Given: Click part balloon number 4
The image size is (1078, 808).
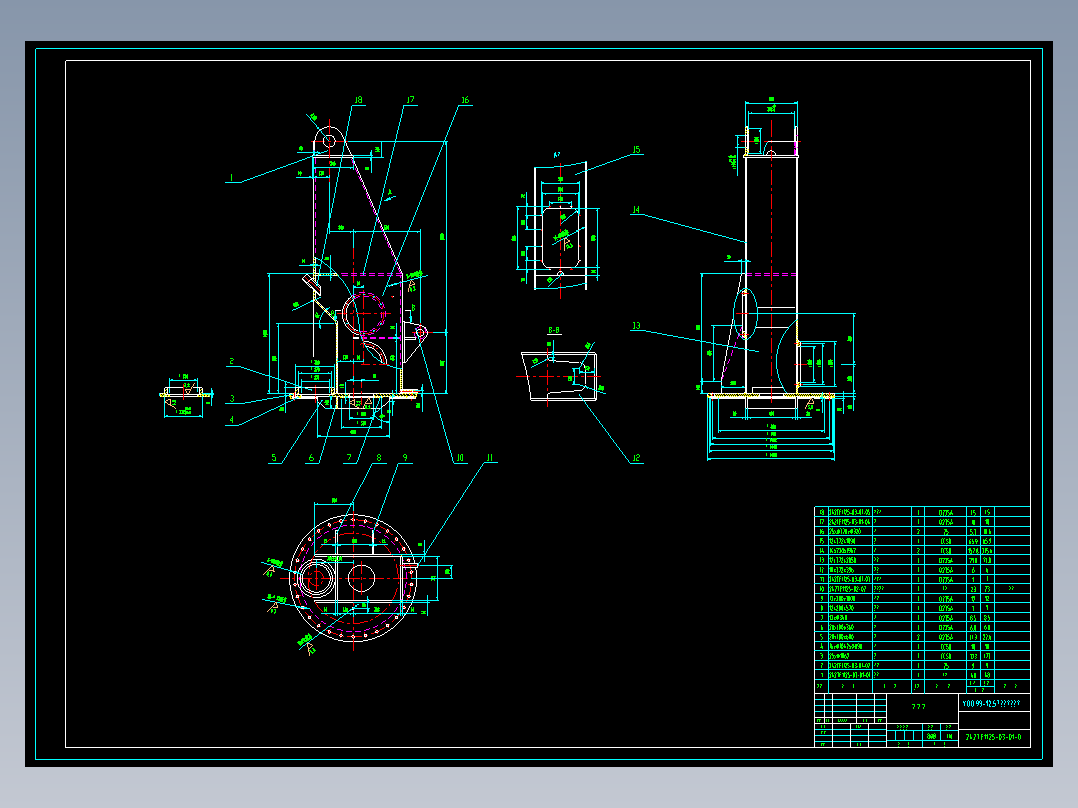Looking at the screenshot, I should coord(232,420).
